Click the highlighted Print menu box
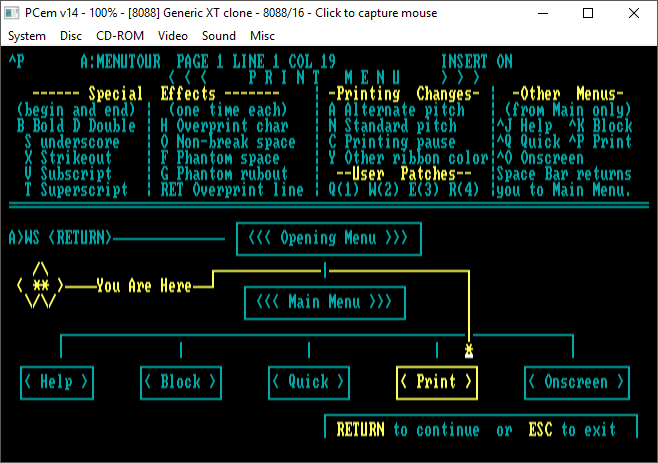Viewport: 658px width, 463px height. [x=437, y=382]
